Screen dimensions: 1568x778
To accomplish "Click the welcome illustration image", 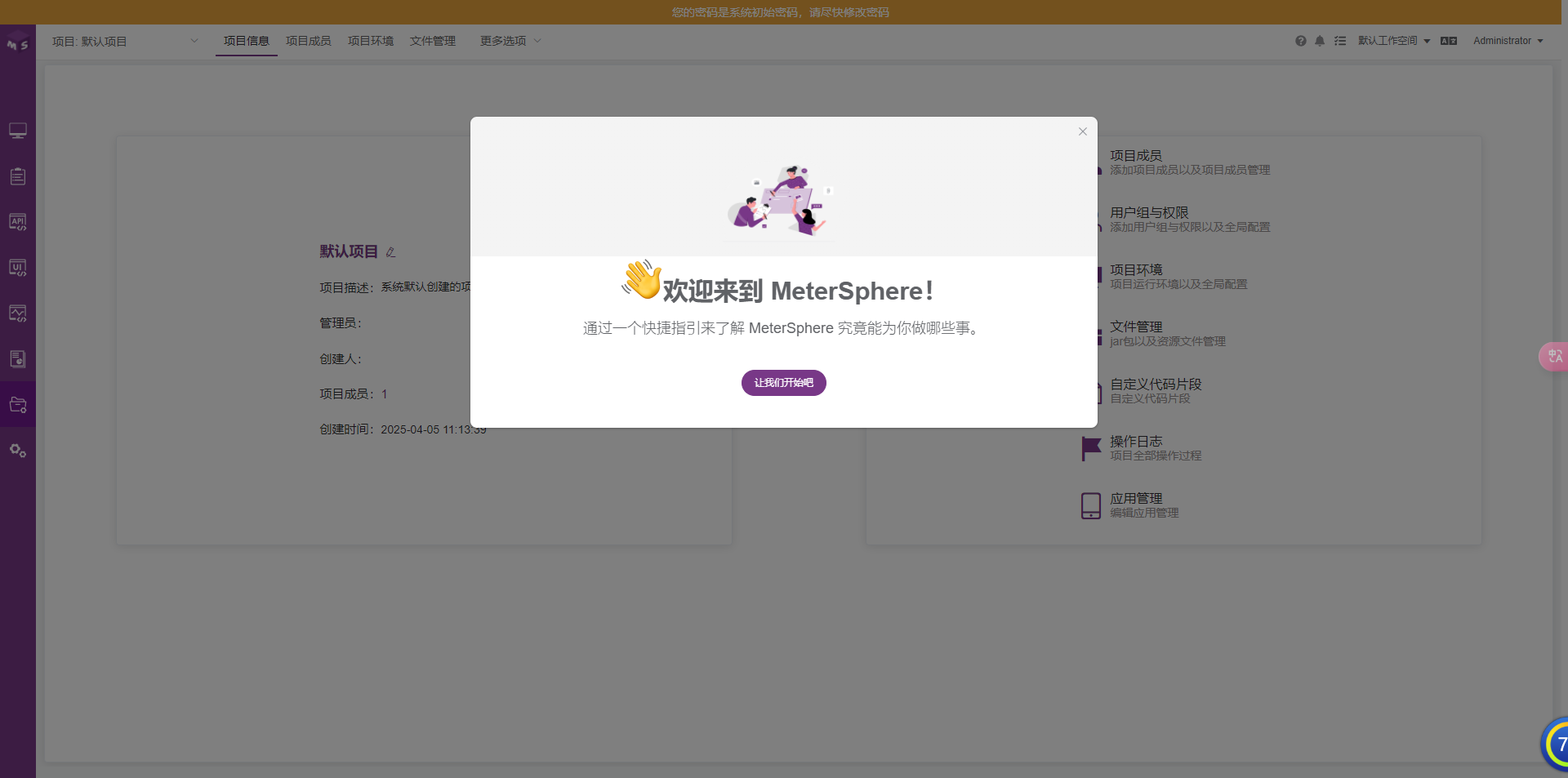I will pos(781,200).
